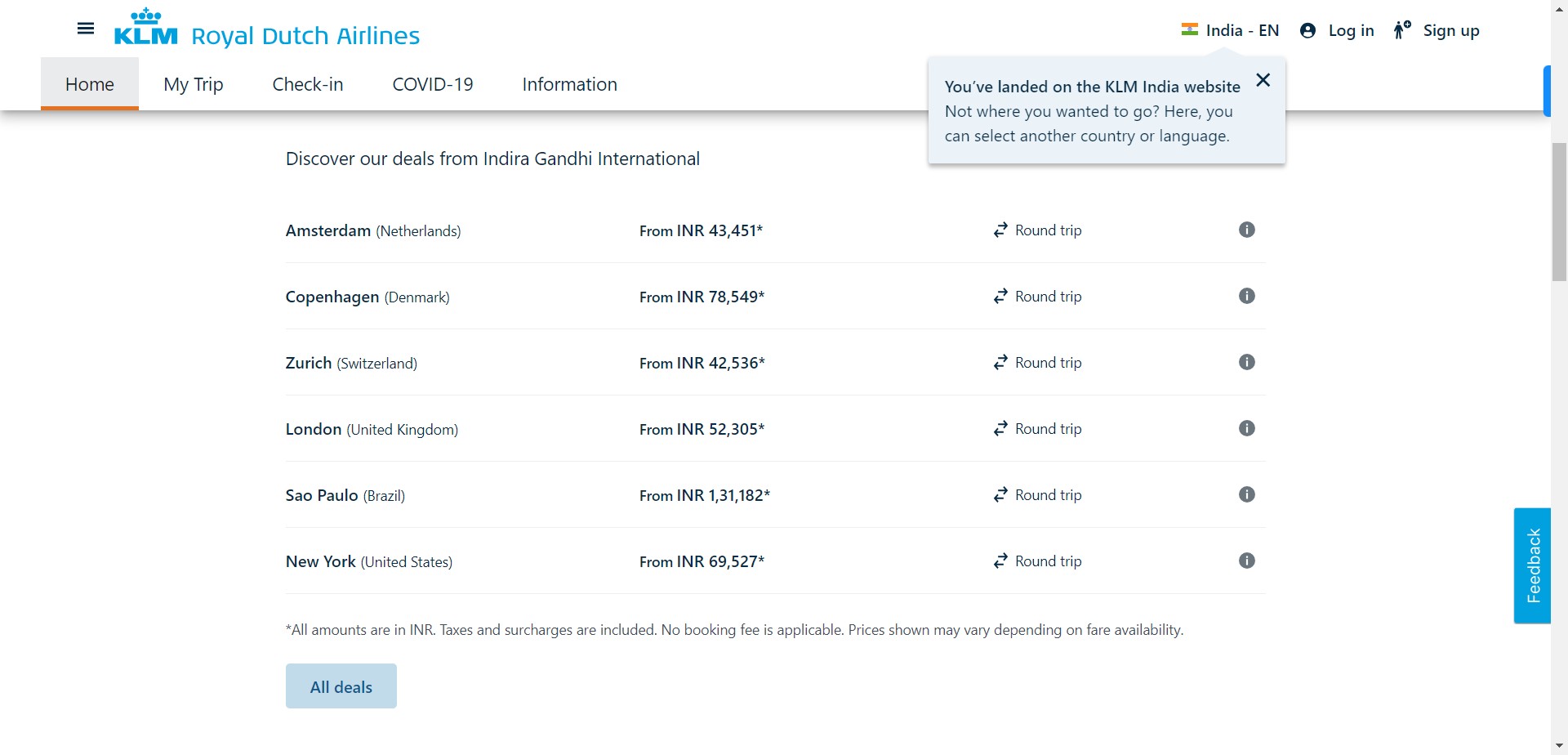Open the Check-in tab
Viewport: 1568px width, 755px height.
[x=307, y=84]
